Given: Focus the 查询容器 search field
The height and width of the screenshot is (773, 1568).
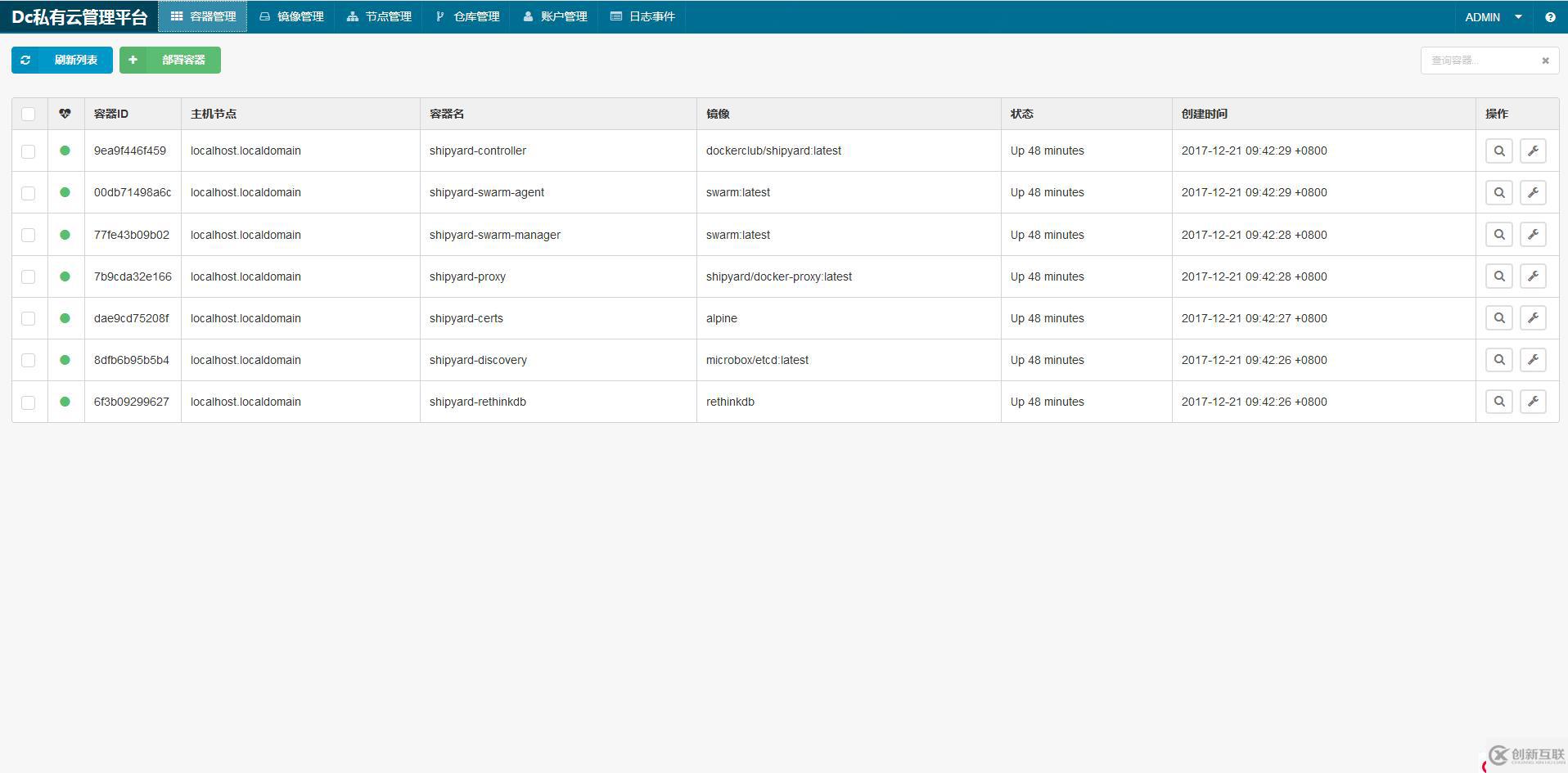Looking at the screenshot, I should click(x=1480, y=61).
